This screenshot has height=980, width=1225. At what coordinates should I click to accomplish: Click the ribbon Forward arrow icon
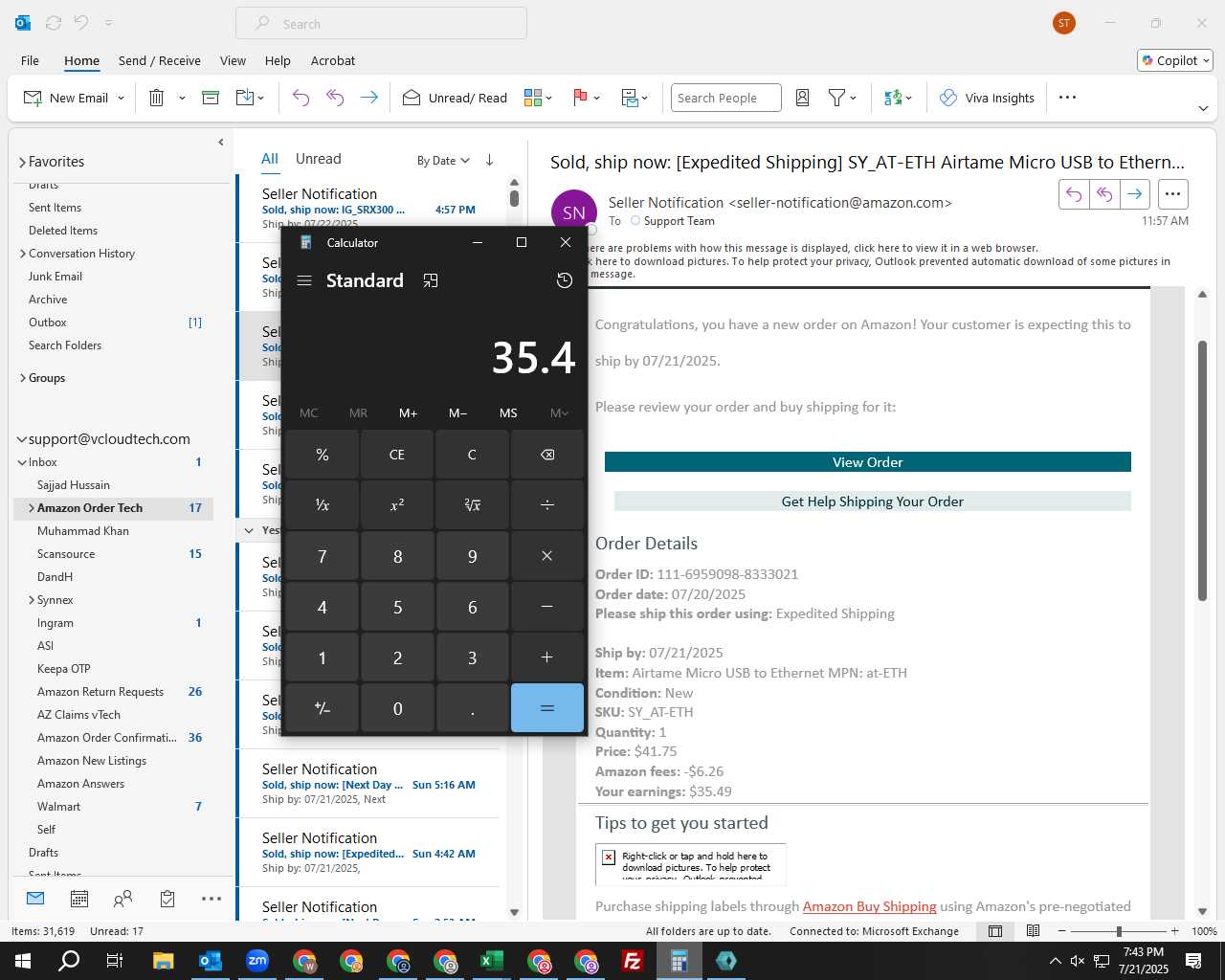[368, 98]
